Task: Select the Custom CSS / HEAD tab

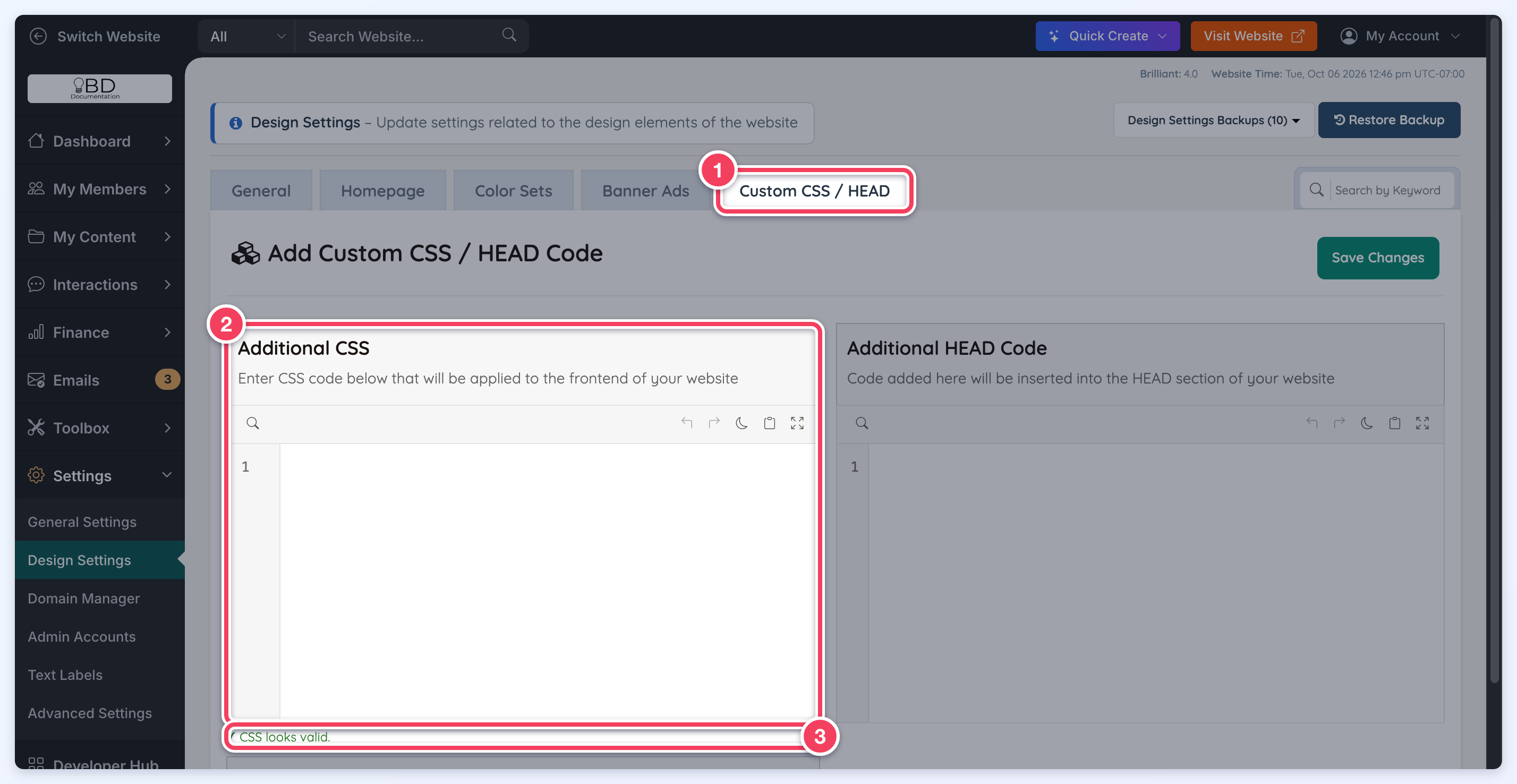Action: click(x=814, y=190)
